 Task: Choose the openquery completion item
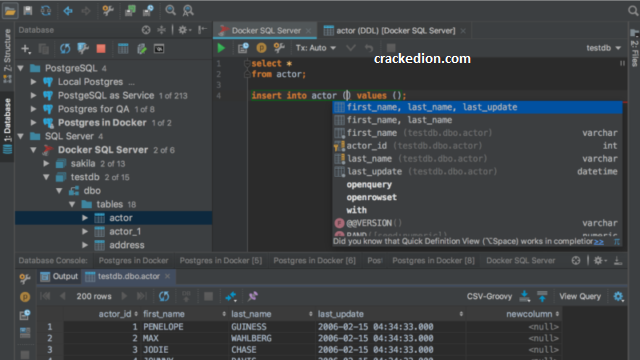point(477,184)
